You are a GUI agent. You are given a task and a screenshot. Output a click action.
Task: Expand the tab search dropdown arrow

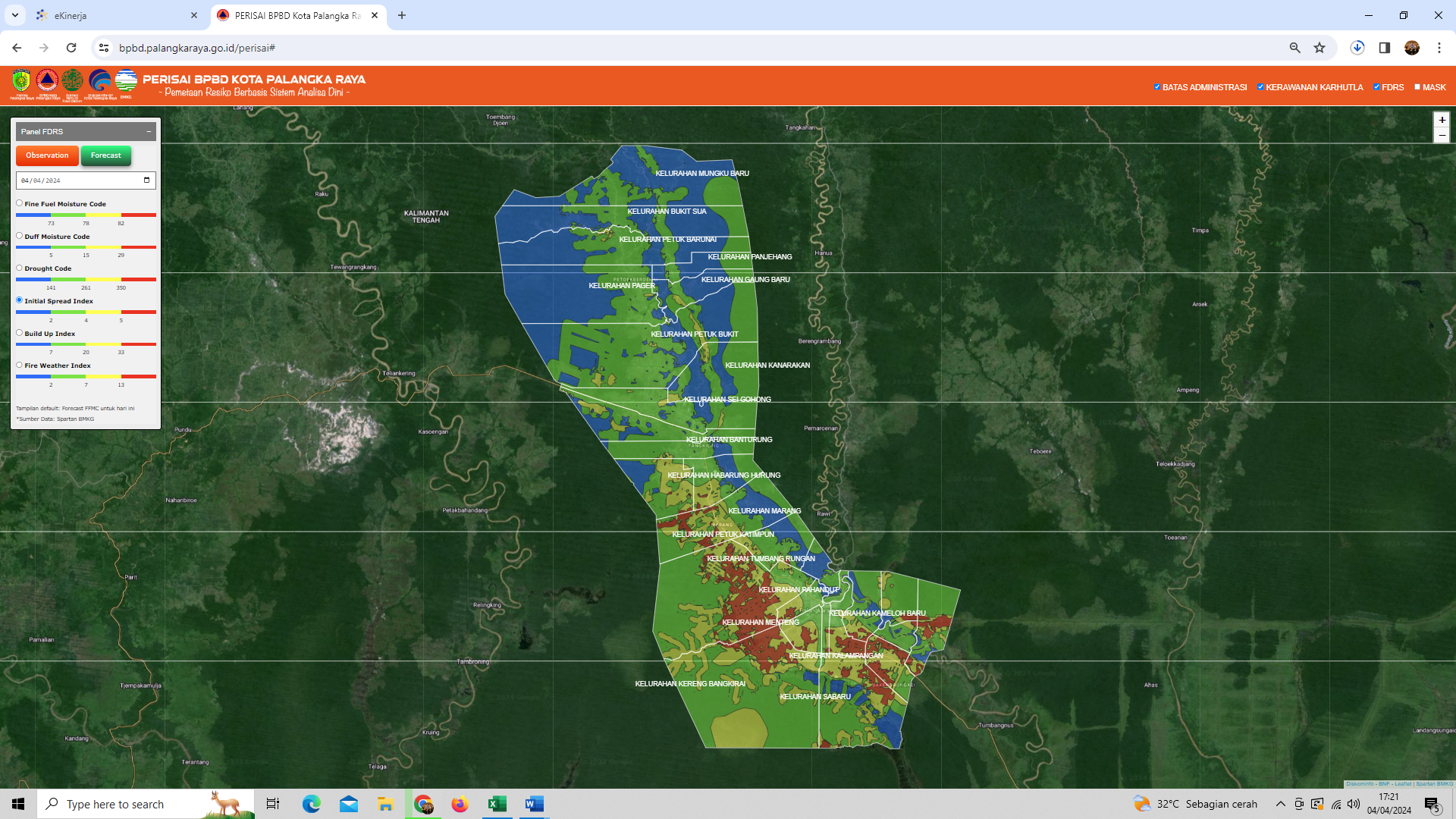[14, 15]
